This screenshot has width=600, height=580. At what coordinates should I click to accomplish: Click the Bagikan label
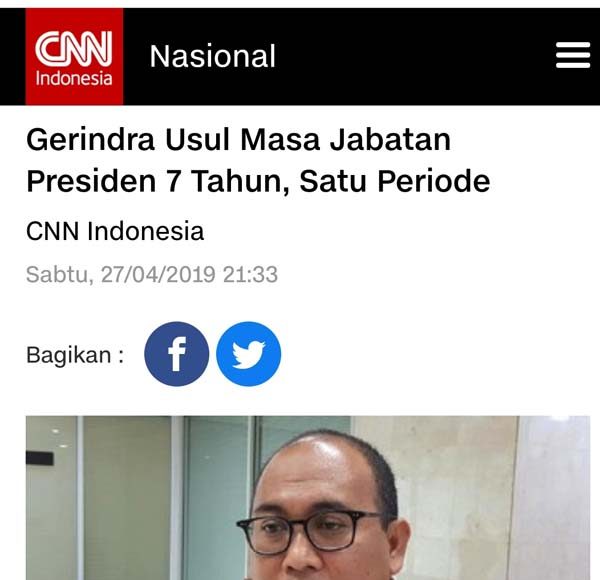click(75, 355)
